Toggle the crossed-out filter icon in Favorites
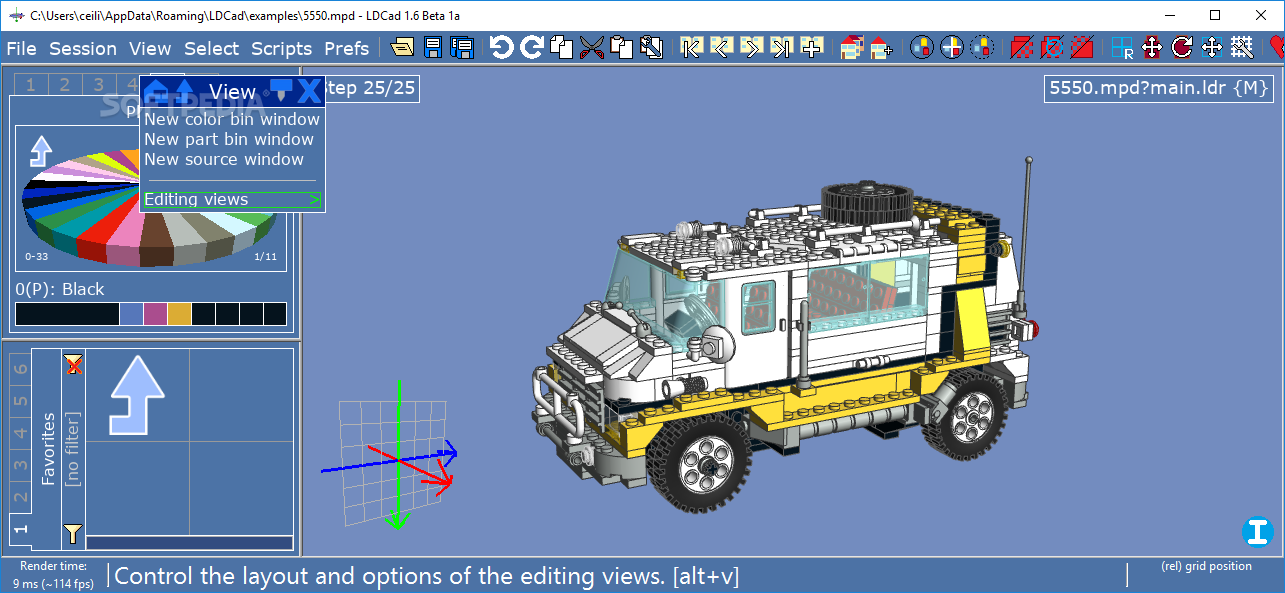This screenshot has width=1285, height=593. (73, 364)
